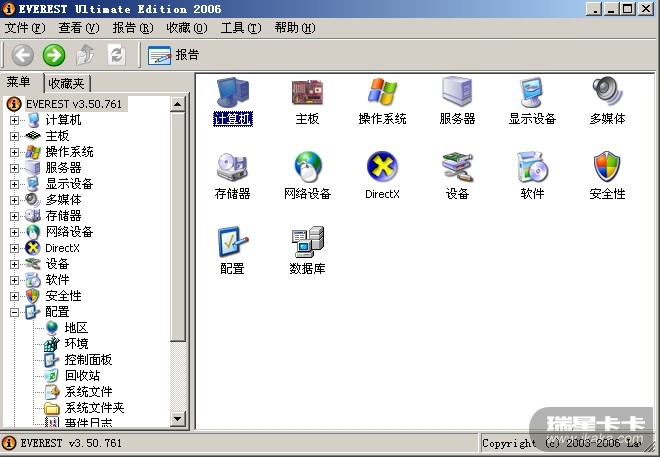660x457 pixels.
Task: Select 存储器 label in the tree
Action: (x=63, y=216)
